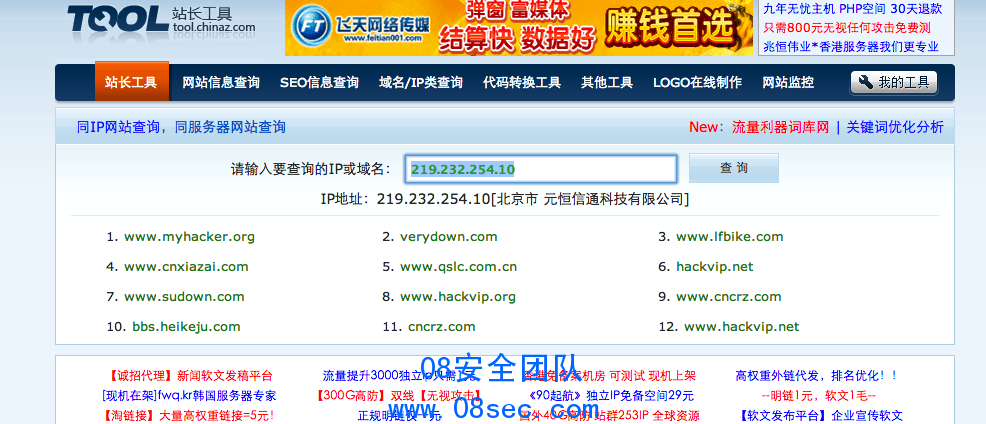Open the 流量利器词库网 link
The height and width of the screenshot is (424, 986).
point(780,127)
